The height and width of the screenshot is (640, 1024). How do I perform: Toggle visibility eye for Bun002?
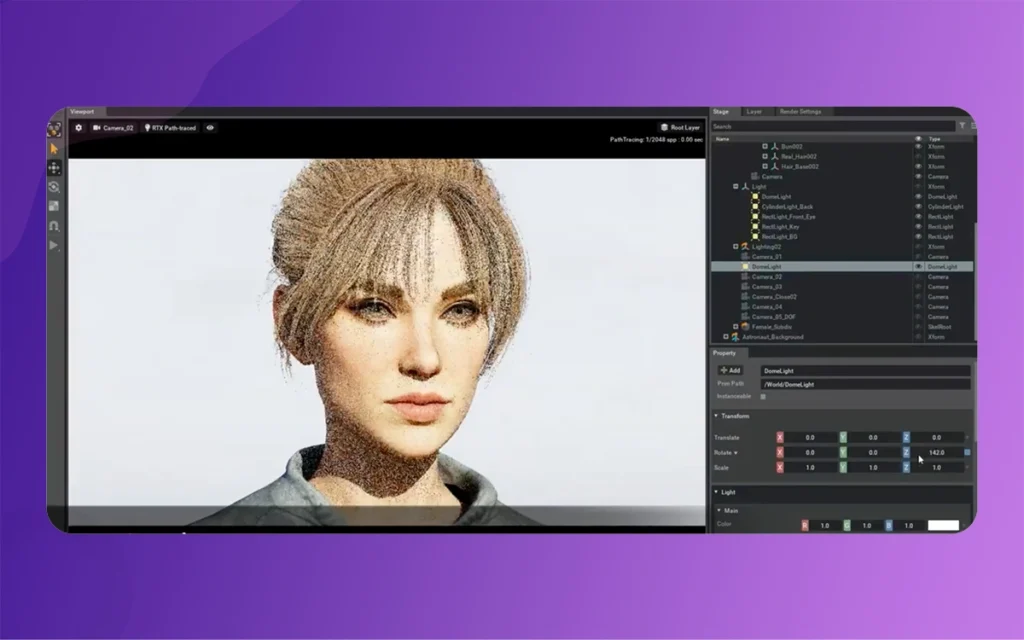[x=918, y=147]
